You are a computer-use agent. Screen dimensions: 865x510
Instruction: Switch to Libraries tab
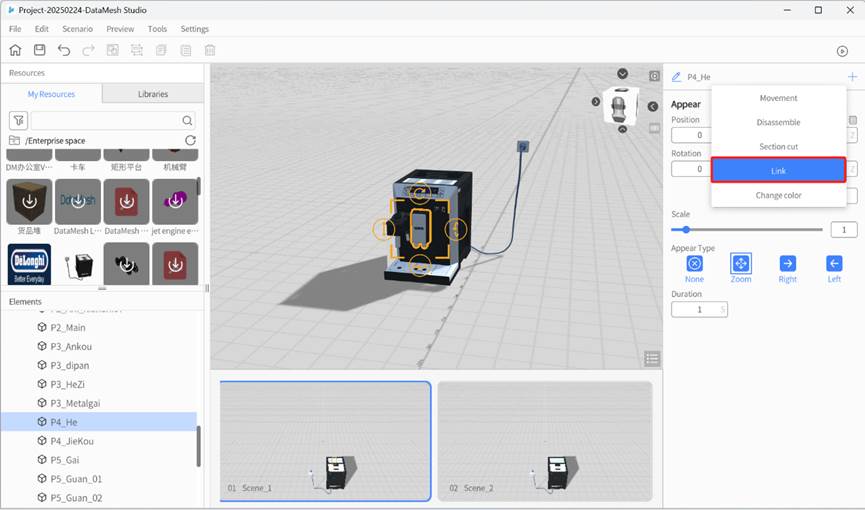pyautogui.click(x=153, y=94)
